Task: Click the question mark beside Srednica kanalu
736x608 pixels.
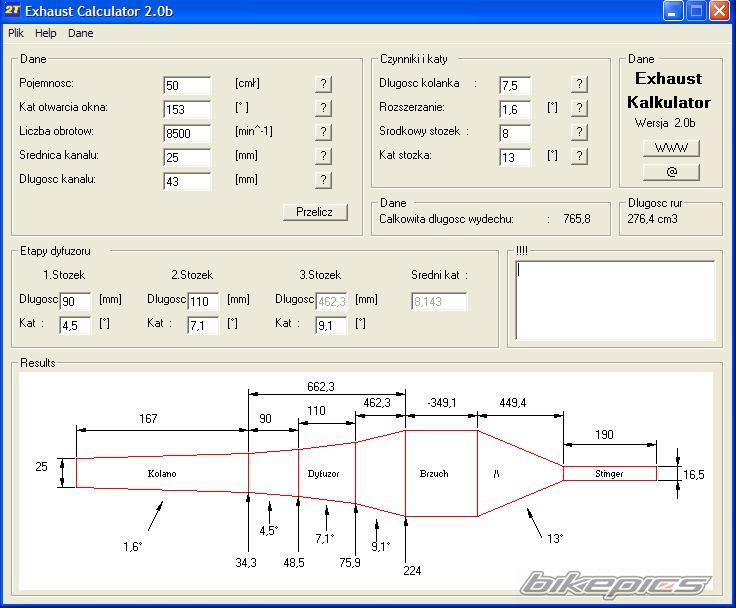Action: (323, 156)
